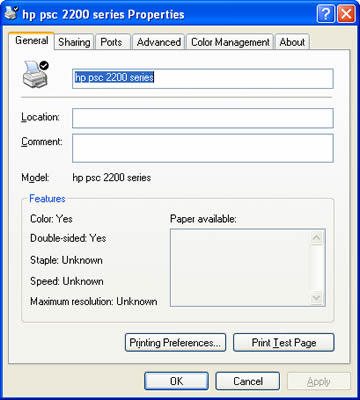
Task: Click the Paper available list box
Action: coord(248,268)
